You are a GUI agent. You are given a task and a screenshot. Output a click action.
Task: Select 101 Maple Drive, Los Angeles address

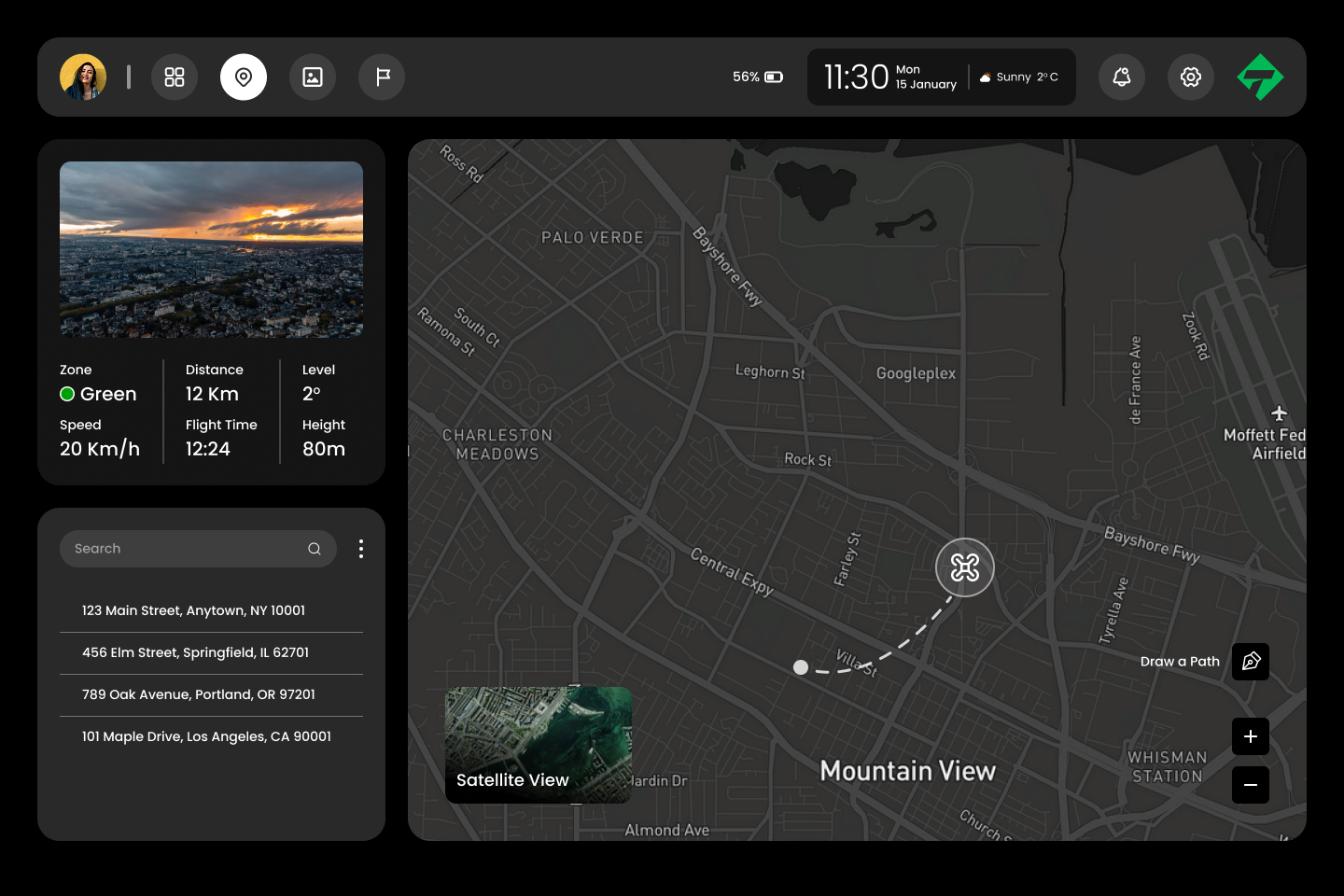pos(211,736)
